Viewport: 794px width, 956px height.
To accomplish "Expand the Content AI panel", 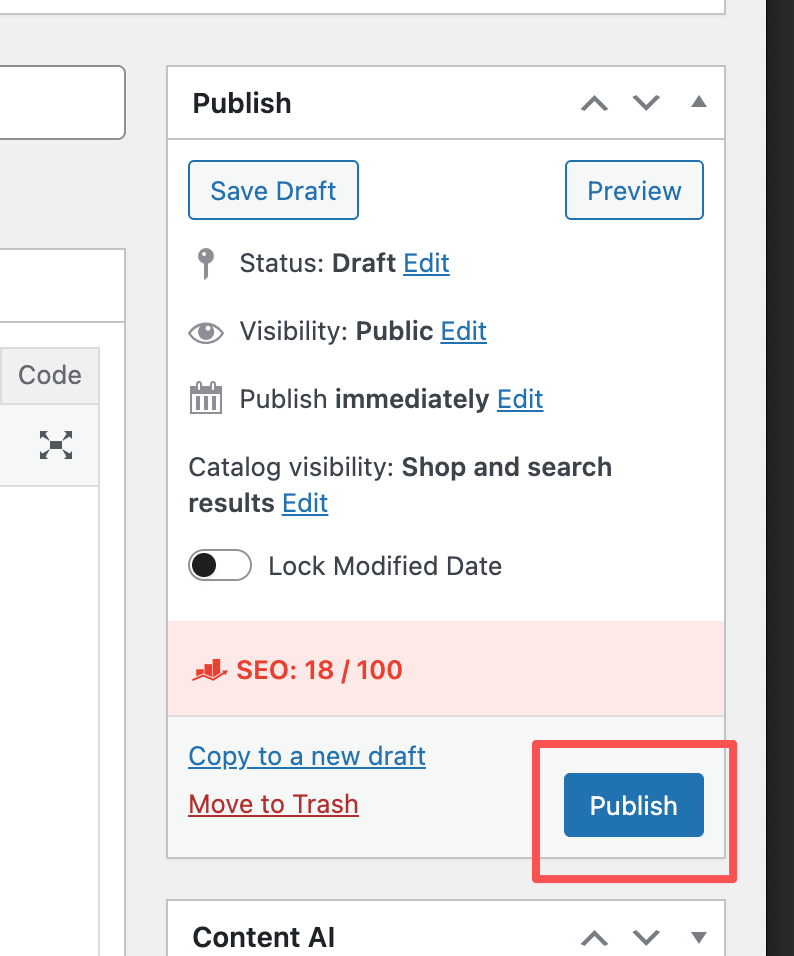I will click(699, 937).
